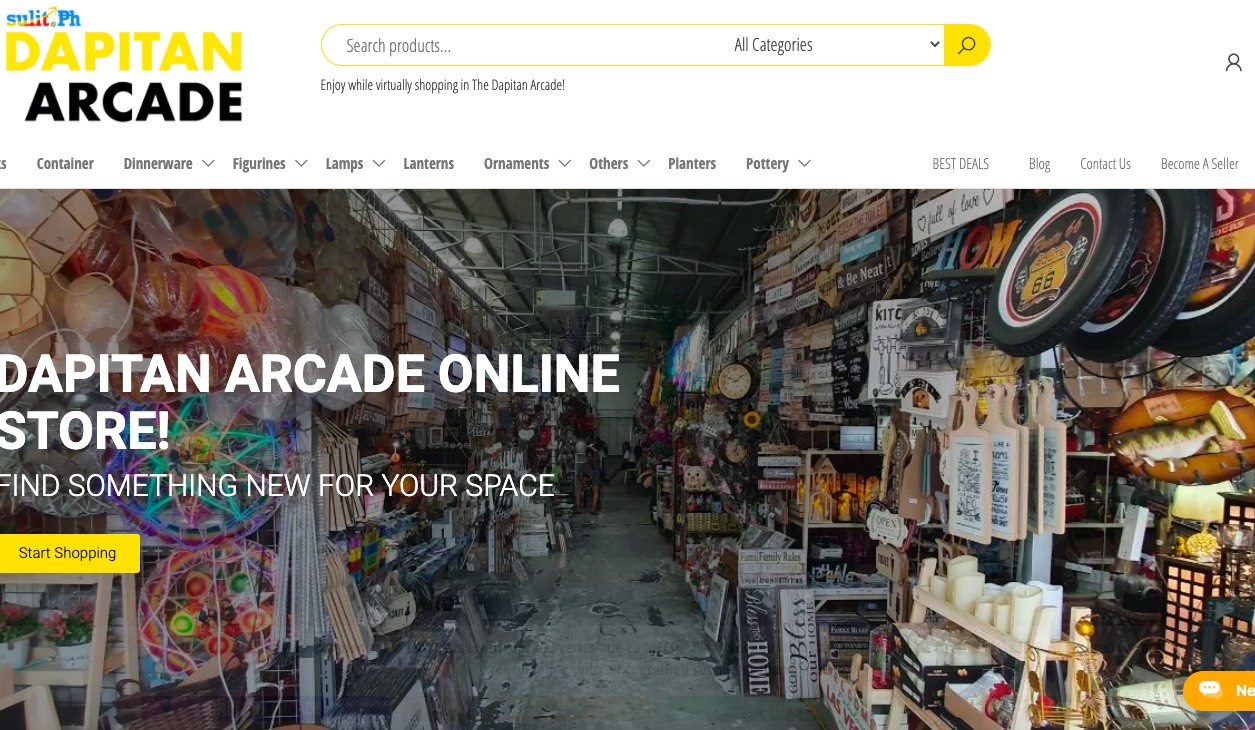Focus the Search products field
This screenshot has height=730, width=1255.
525,45
